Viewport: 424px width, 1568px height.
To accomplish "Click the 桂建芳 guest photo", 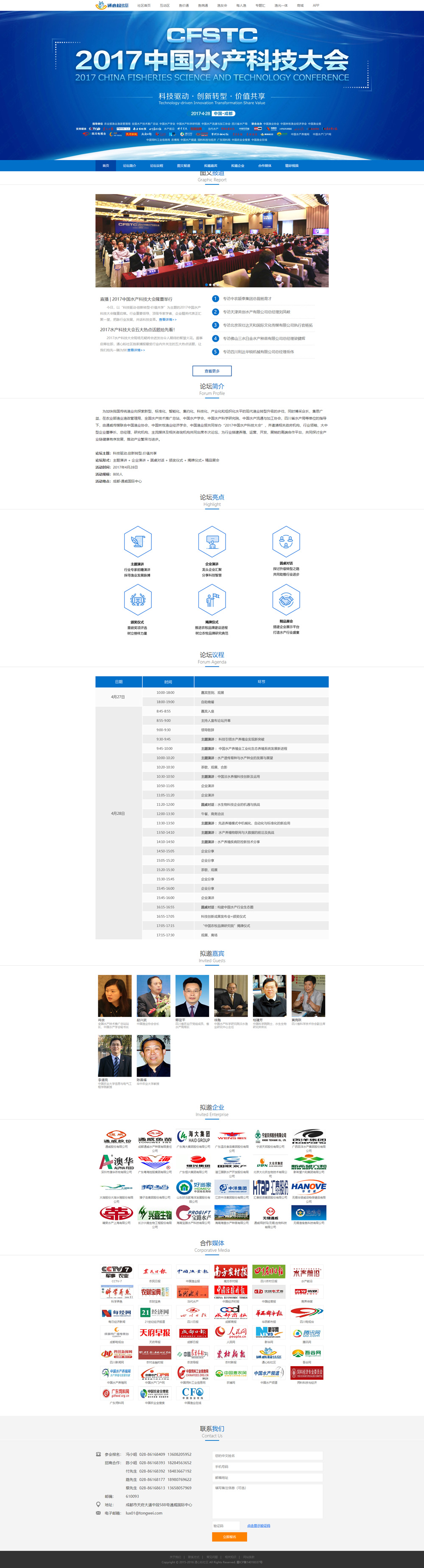I will pyautogui.click(x=269, y=996).
